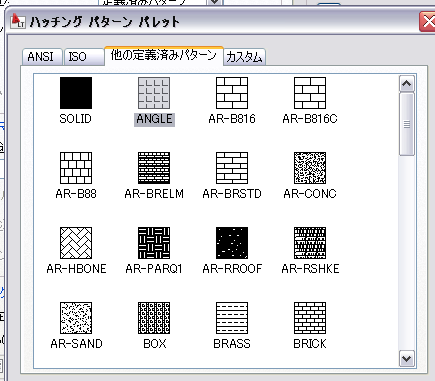The height and width of the screenshot is (381, 435).
Task: Click the AR-B816 label text
Action: click(x=232, y=119)
